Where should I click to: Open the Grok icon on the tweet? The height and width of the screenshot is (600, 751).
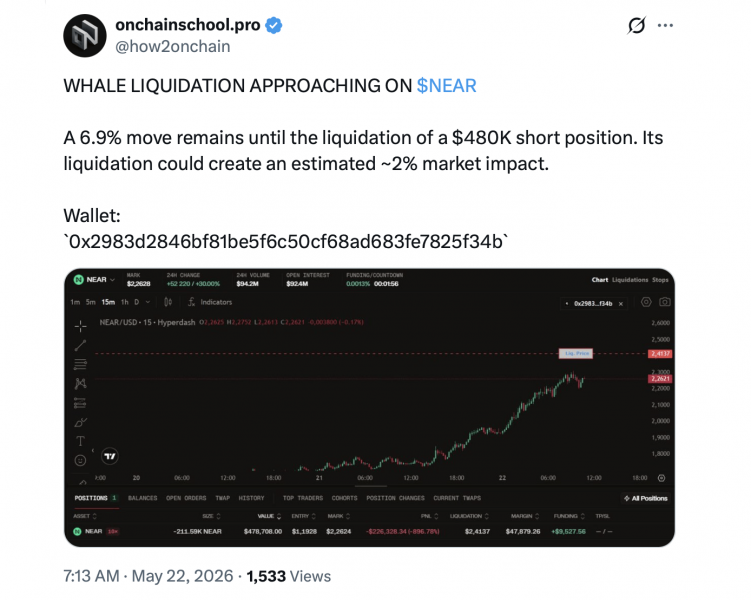637,25
